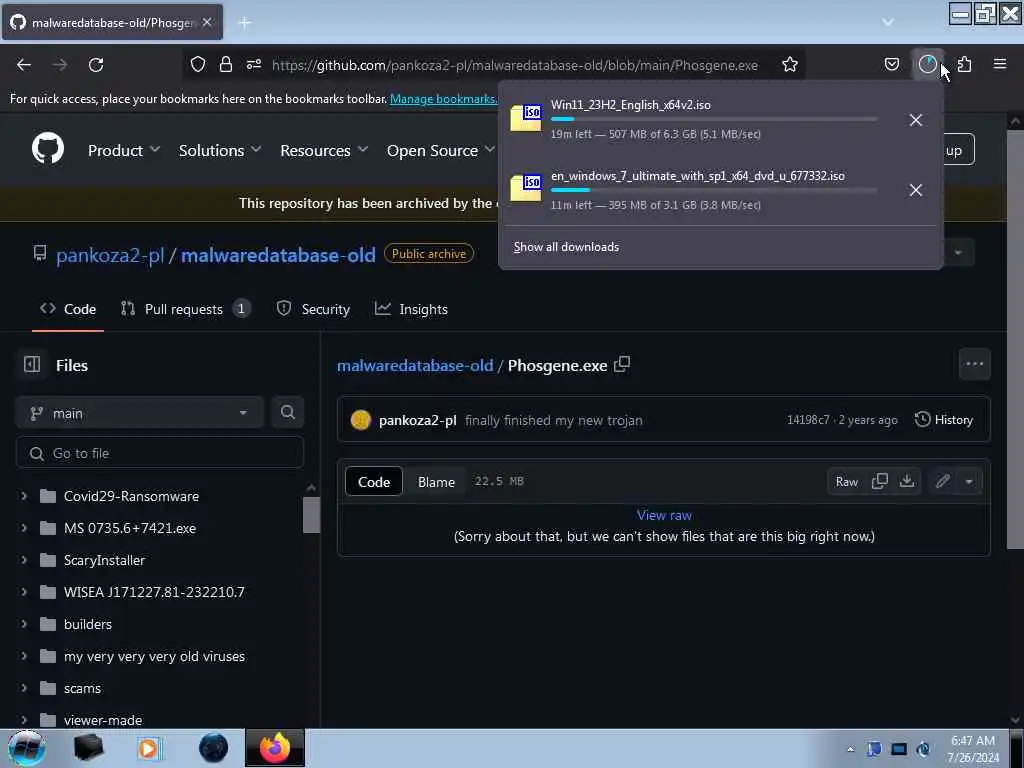Click the edit file pencil icon
The height and width of the screenshot is (768, 1024).
(942, 481)
